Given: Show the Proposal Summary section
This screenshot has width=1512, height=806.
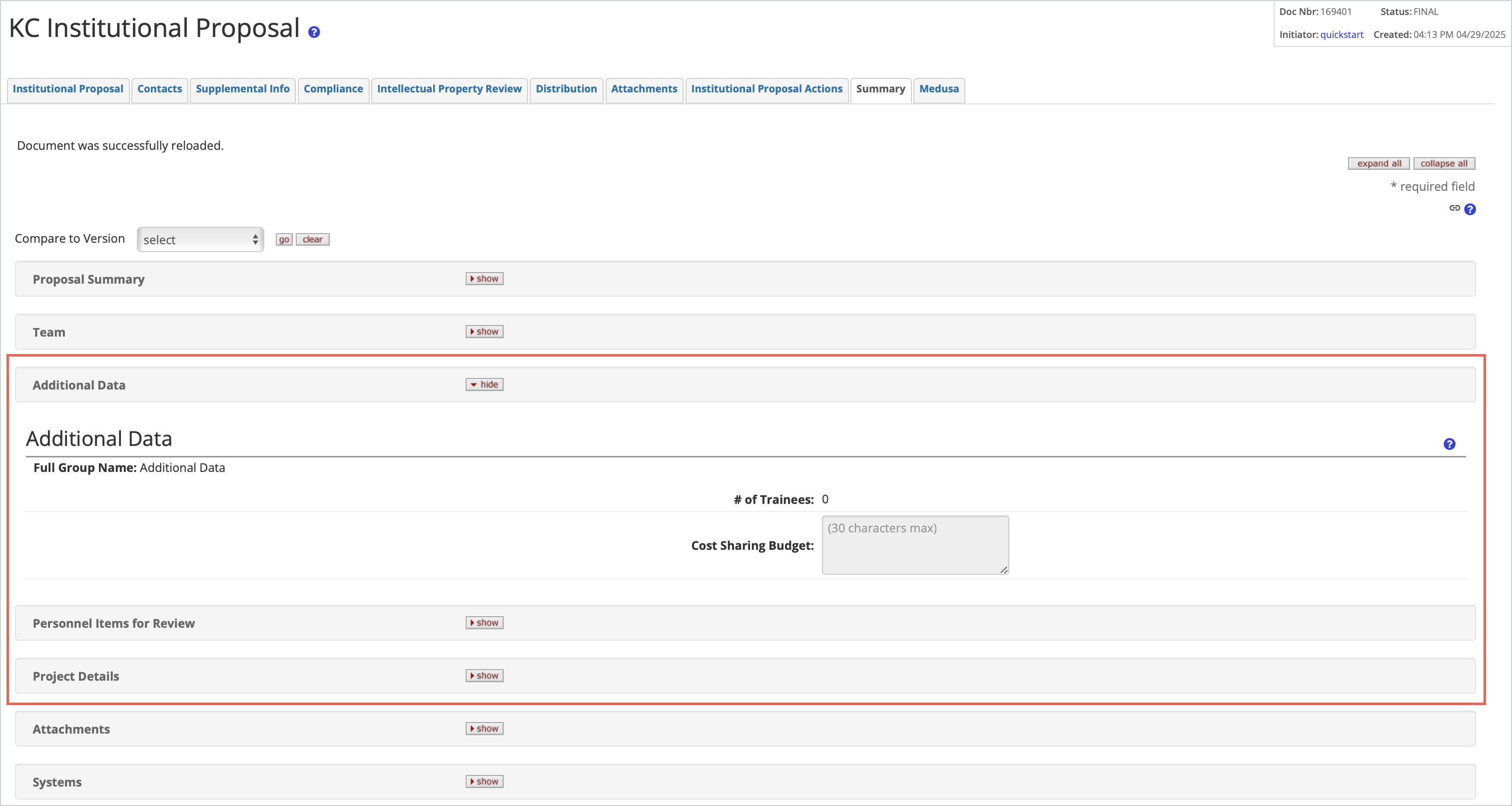Looking at the screenshot, I should (x=484, y=279).
